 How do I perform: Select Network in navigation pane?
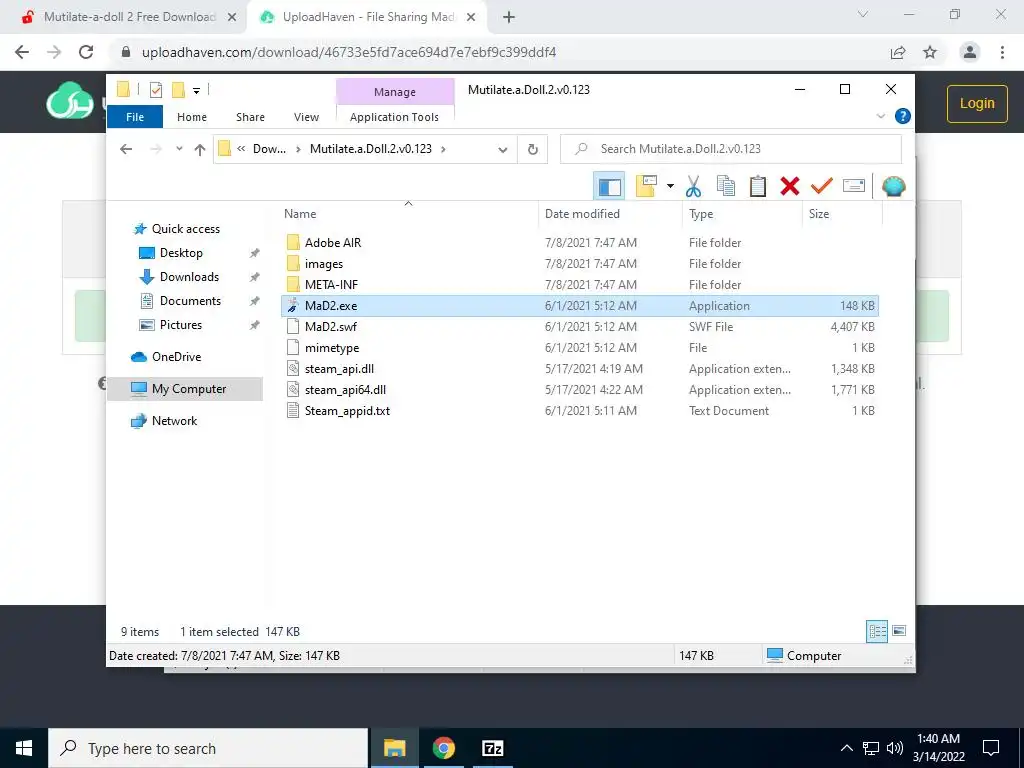point(174,421)
